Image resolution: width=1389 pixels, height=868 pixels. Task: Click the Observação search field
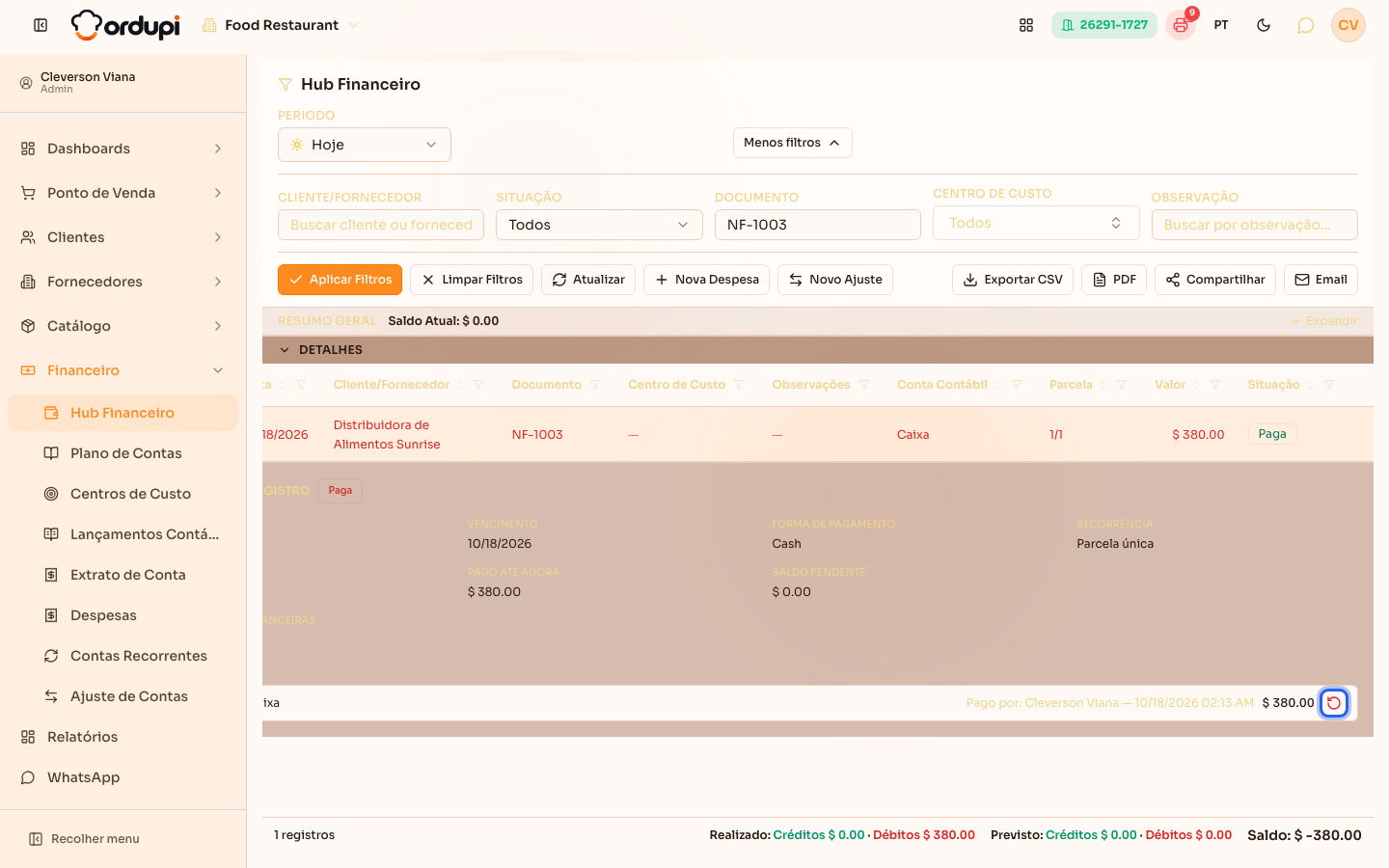tap(1255, 225)
